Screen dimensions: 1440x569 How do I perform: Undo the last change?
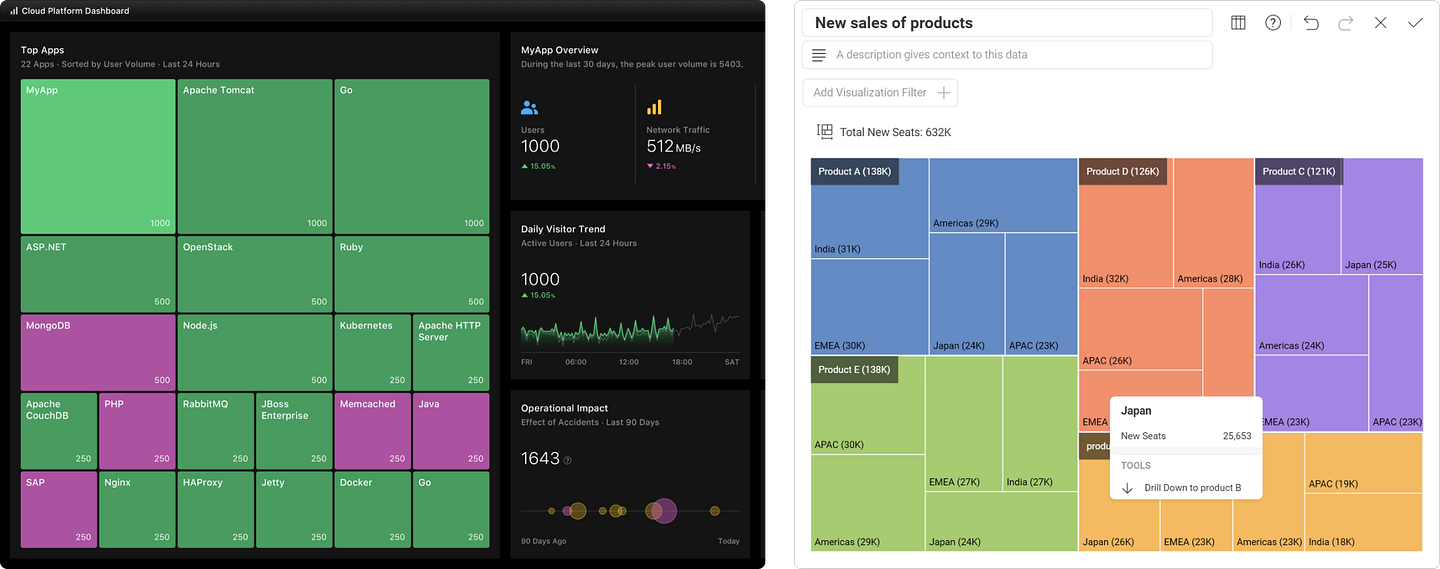(x=1311, y=23)
